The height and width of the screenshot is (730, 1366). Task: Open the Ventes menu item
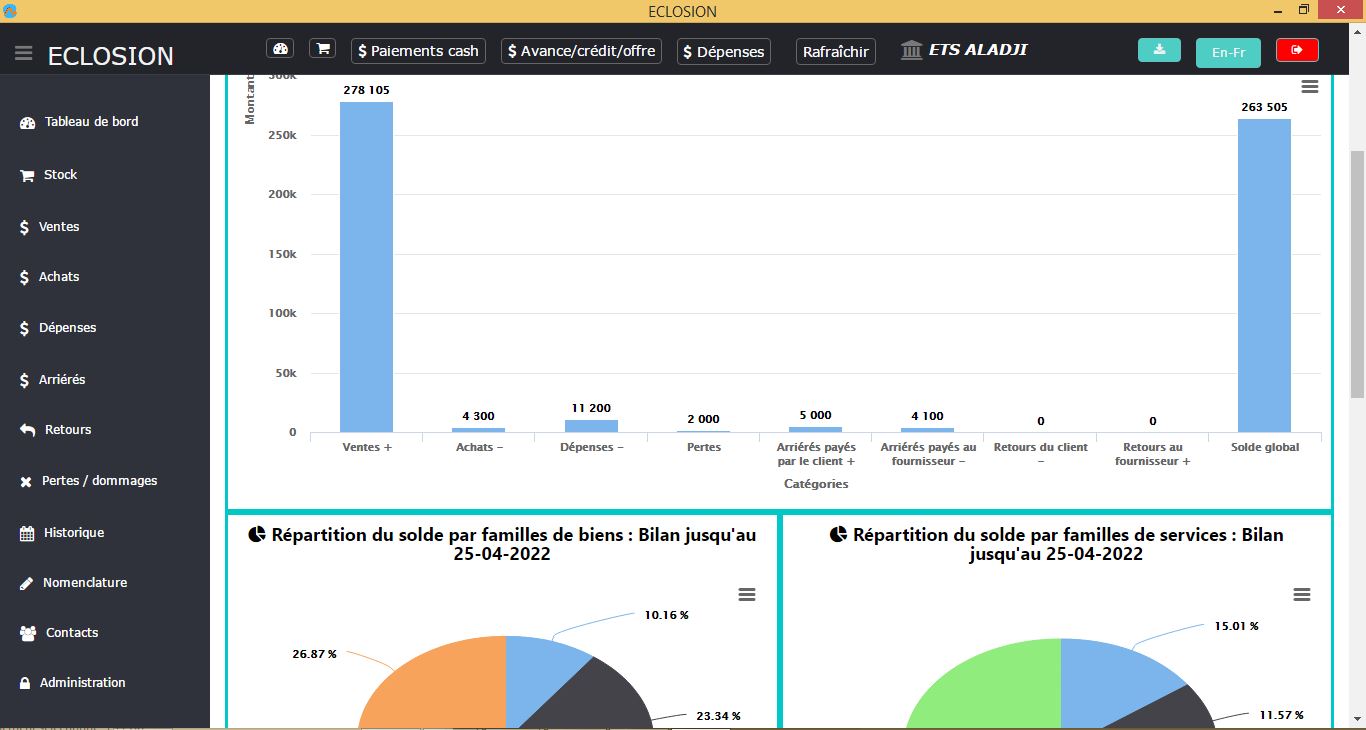pos(58,227)
